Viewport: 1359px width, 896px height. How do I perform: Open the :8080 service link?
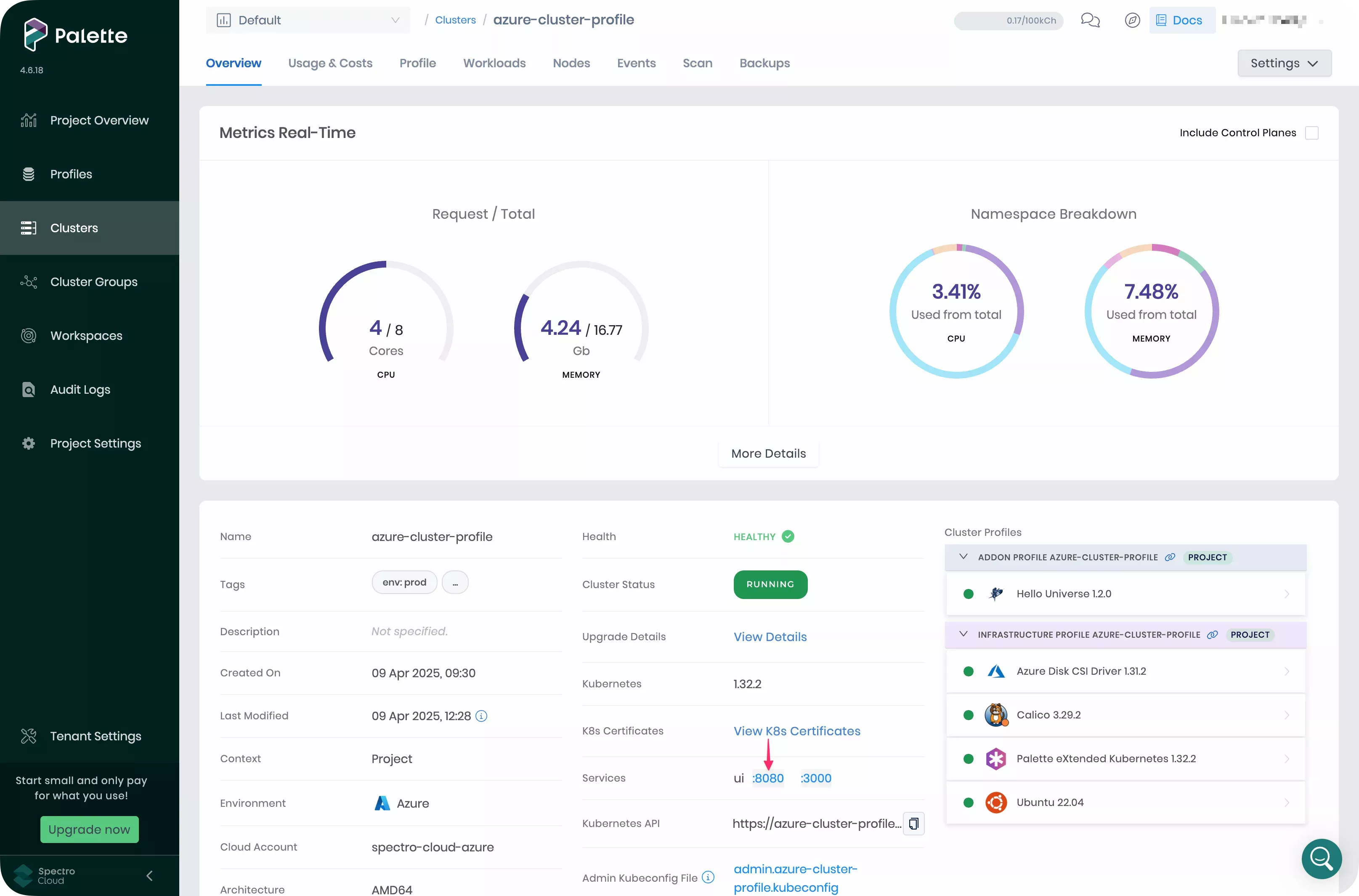pyautogui.click(x=768, y=778)
